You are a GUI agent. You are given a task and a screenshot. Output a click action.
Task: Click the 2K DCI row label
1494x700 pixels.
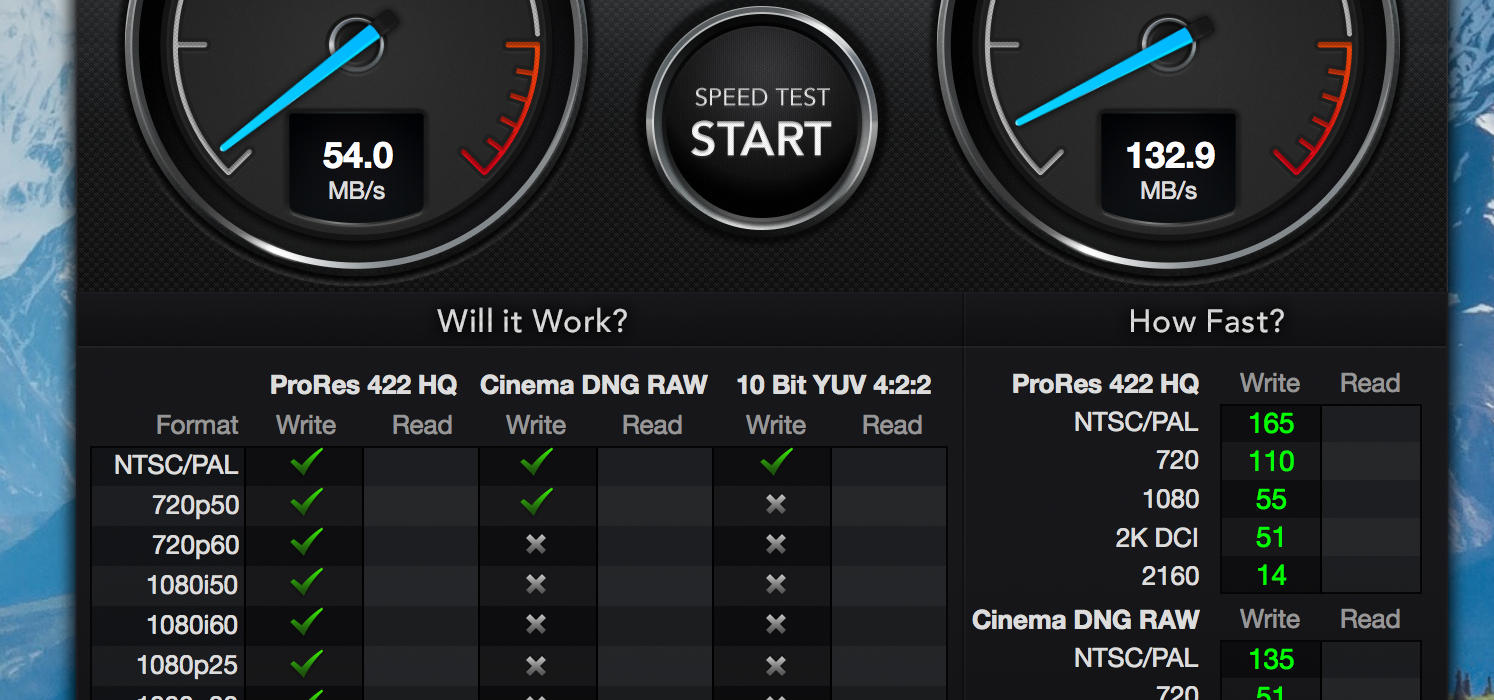[1157, 538]
